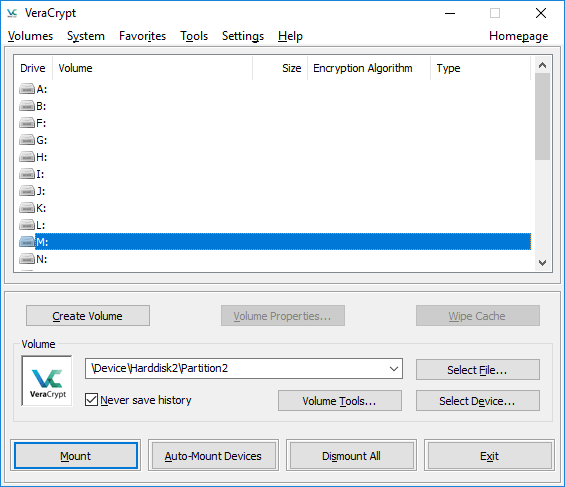Open the Favorites menu
The image size is (565, 487).
pos(142,36)
